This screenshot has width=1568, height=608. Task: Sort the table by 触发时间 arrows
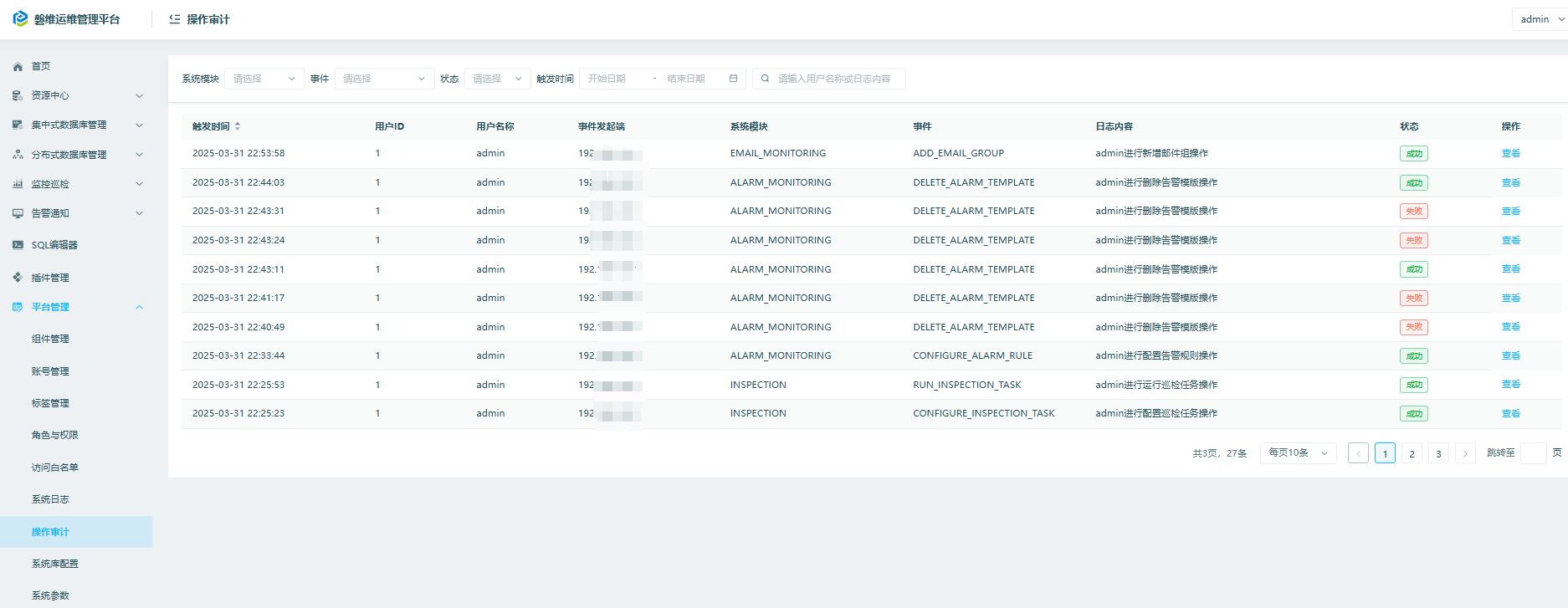(238, 126)
